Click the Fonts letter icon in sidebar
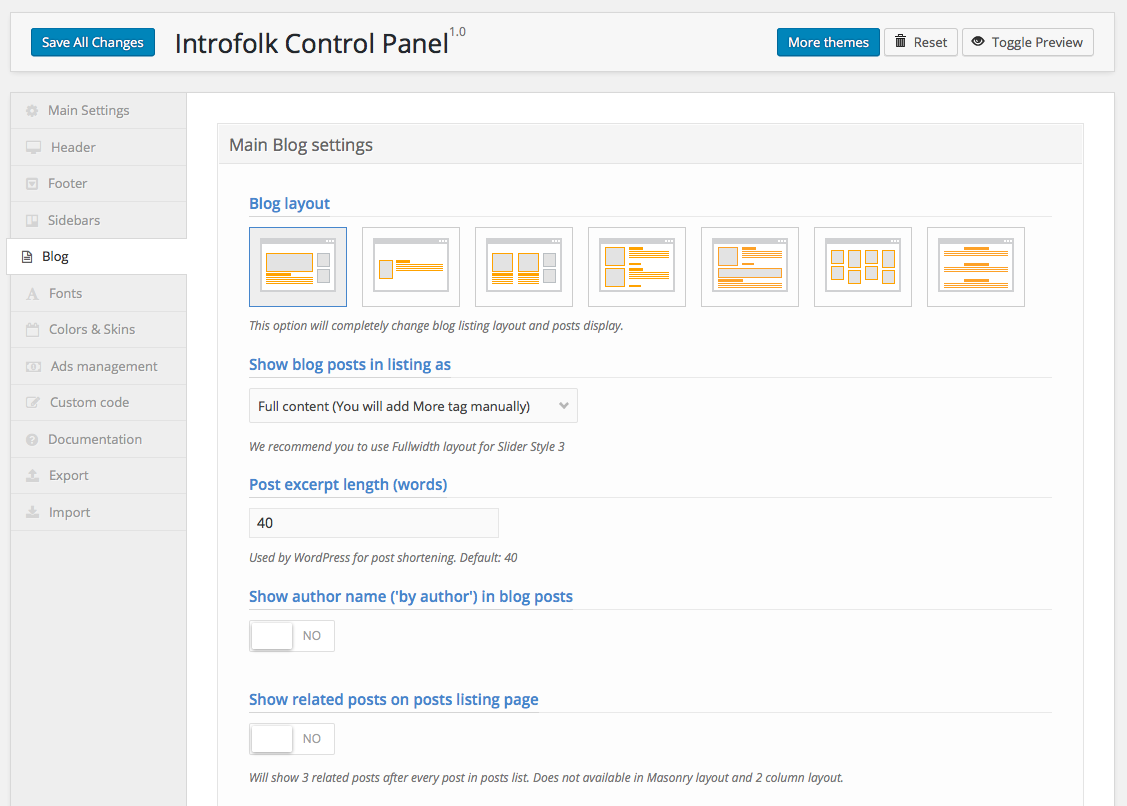Screen dimensions: 1127x806 (32, 294)
